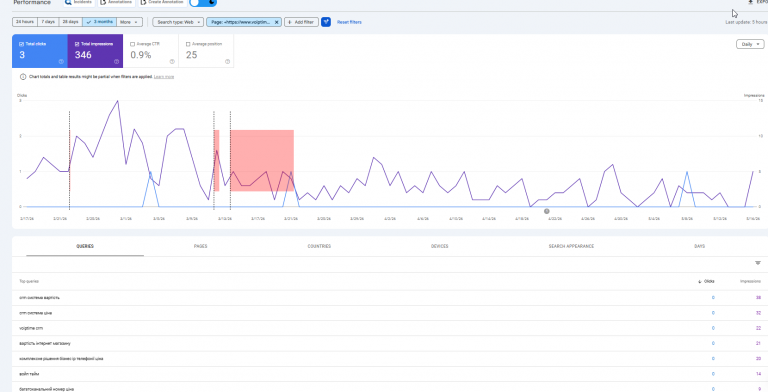Click the Reset filters link
Screen dimensions: 768x392
349,22
